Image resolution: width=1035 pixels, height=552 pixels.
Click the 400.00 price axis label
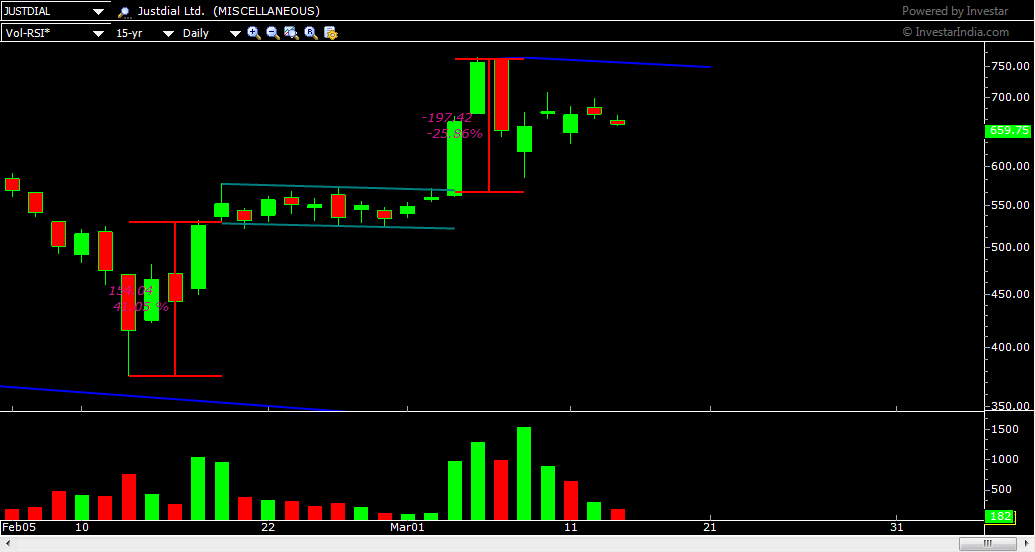pos(1010,347)
